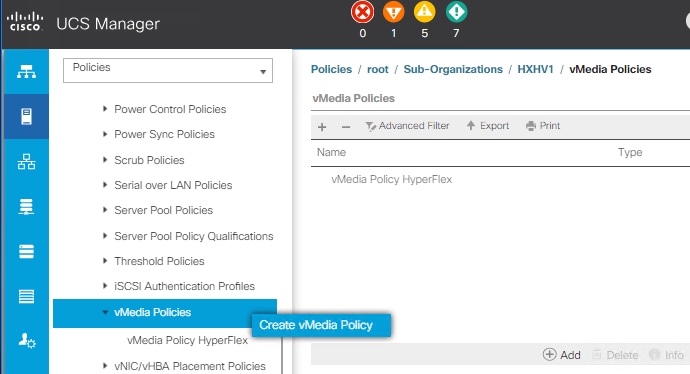Select the Server Pool Policy Qualifications label
Image resolution: width=690 pixels, height=374 pixels.
coord(194,236)
